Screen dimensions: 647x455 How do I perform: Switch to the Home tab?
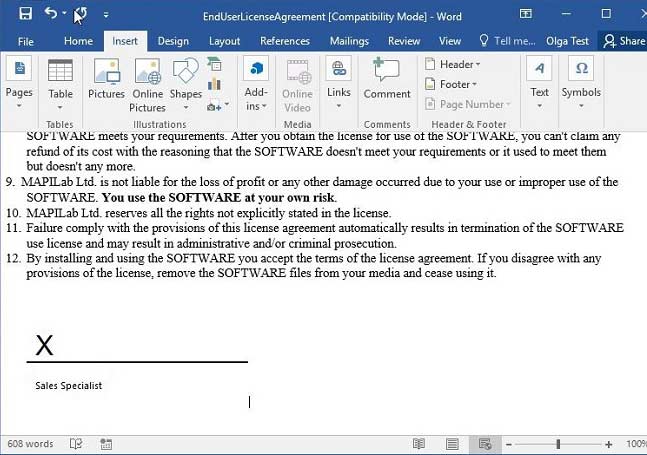click(x=78, y=41)
